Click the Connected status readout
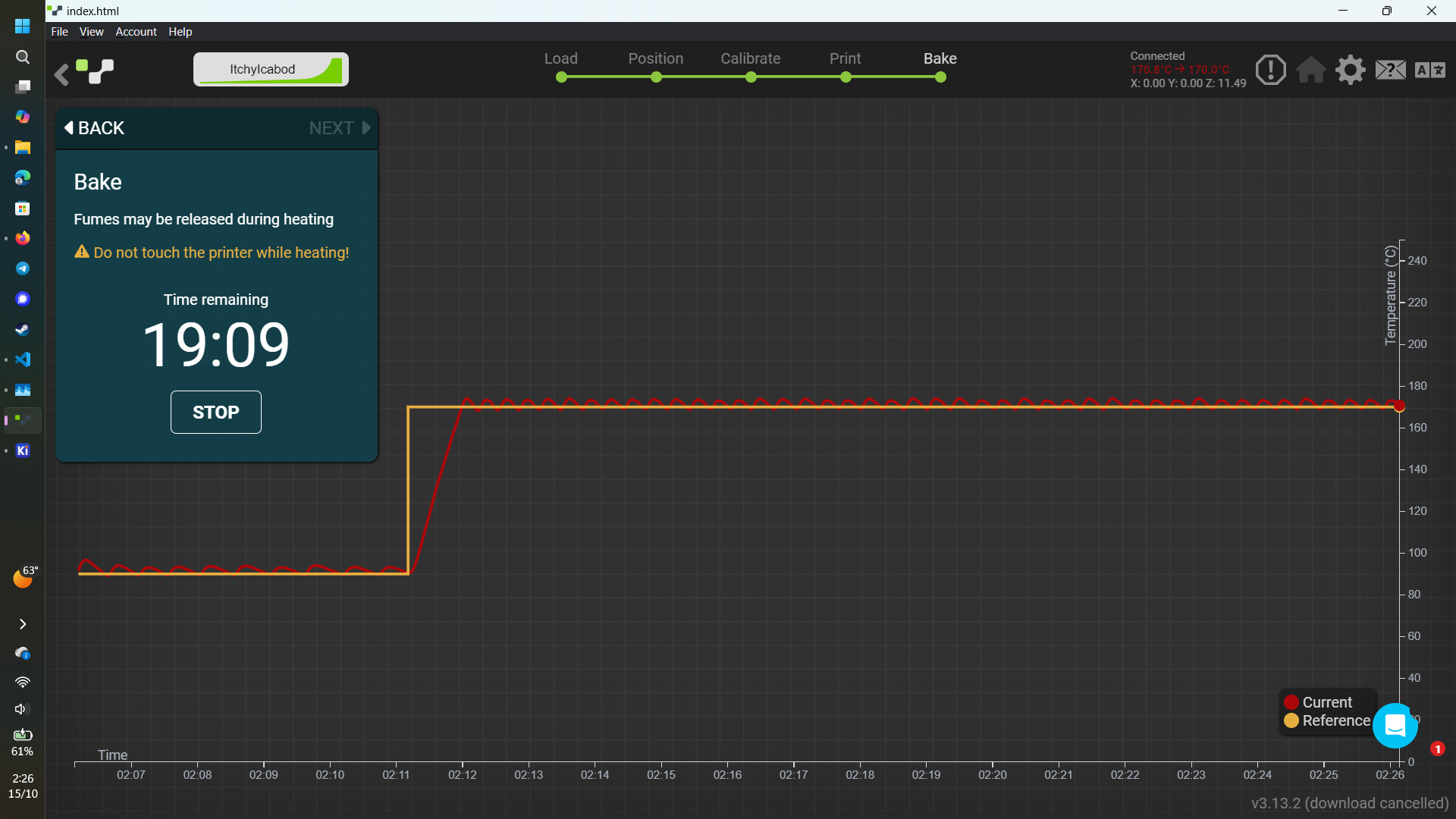 (x=1188, y=70)
